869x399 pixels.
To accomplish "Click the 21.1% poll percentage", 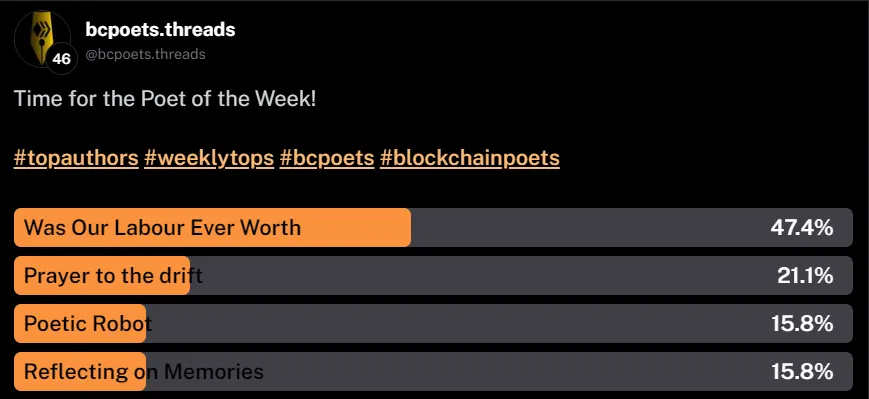I will click(805, 275).
